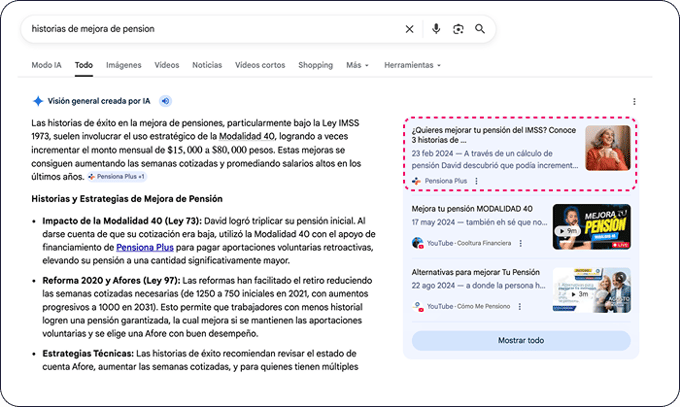Image resolution: width=680 pixels, height=407 pixels.
Task: Click the thumbnail of the woman in orange
Action: click(x=608, y=148)
